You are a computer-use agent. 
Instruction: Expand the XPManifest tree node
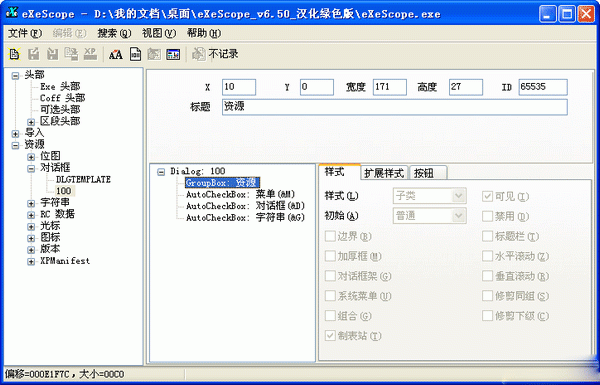point(31,261)
